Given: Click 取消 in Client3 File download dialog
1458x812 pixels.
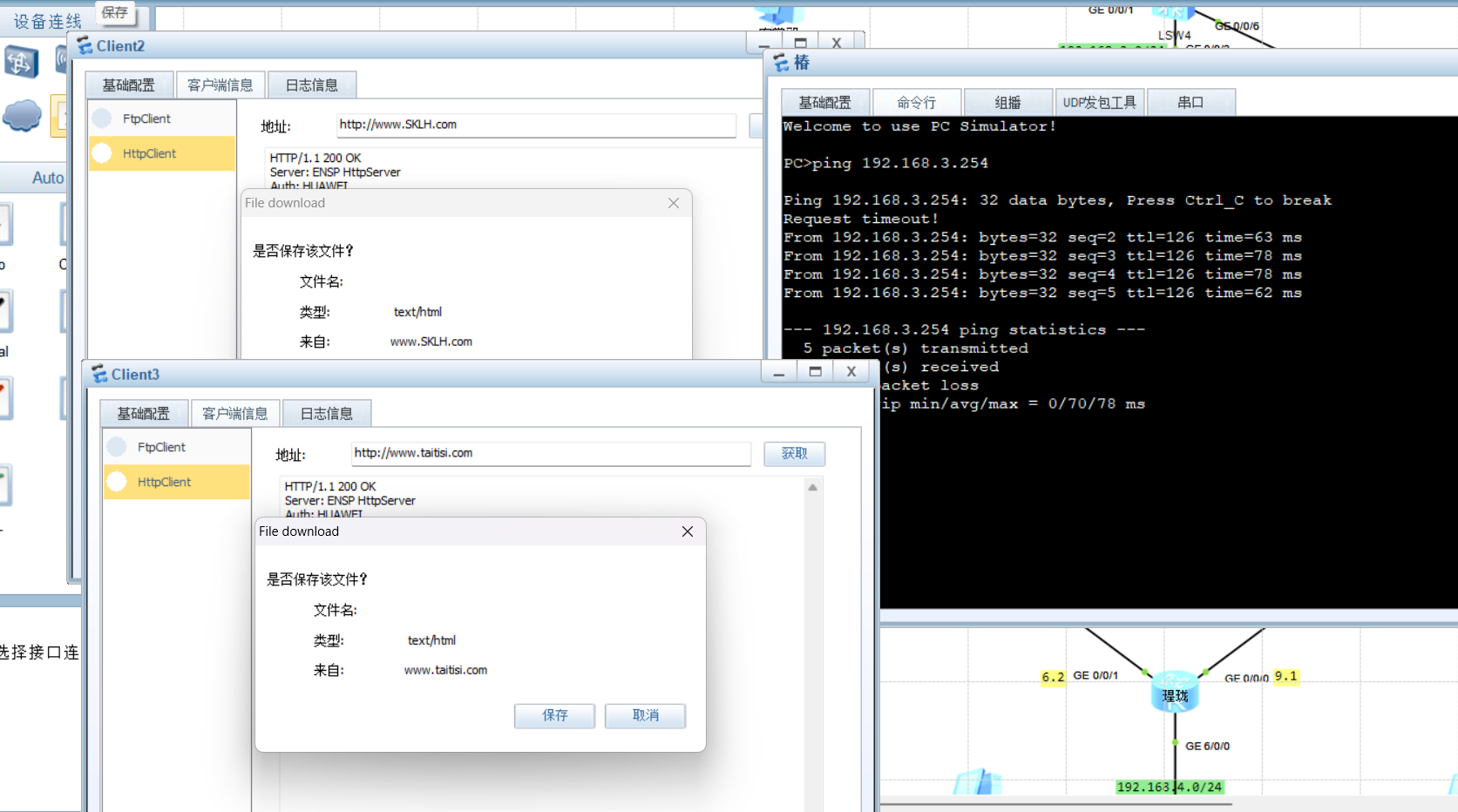Looking at the screenshot, I should click(646, 715).
